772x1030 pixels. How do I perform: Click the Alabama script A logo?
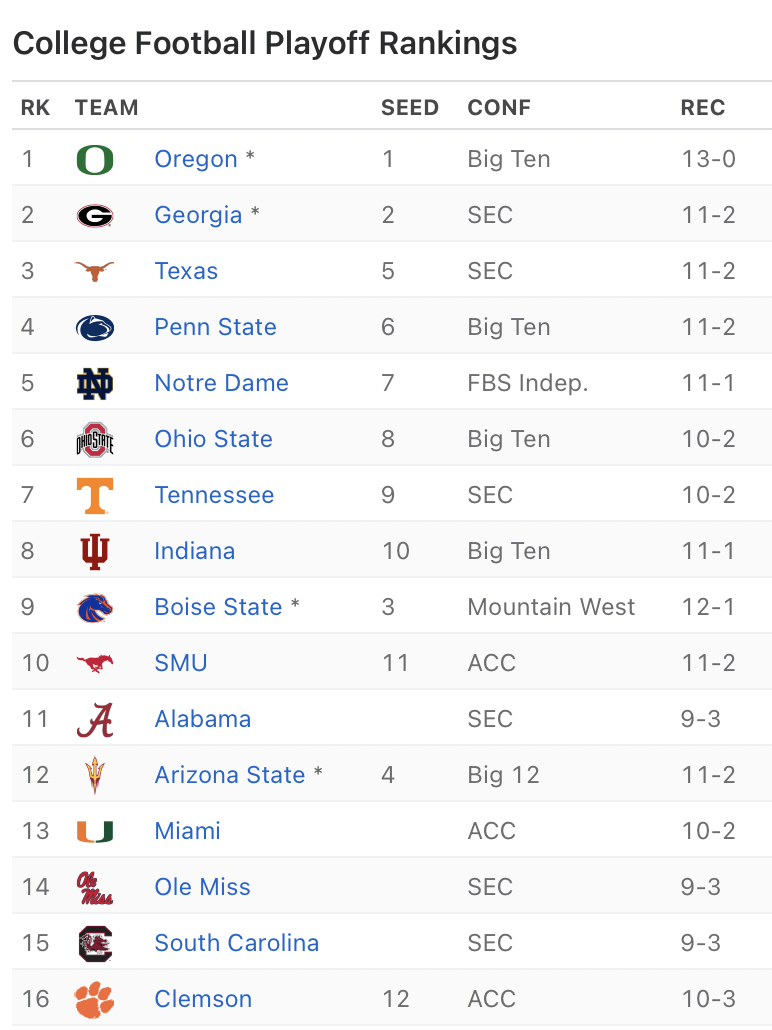click(x=95, y=719)
